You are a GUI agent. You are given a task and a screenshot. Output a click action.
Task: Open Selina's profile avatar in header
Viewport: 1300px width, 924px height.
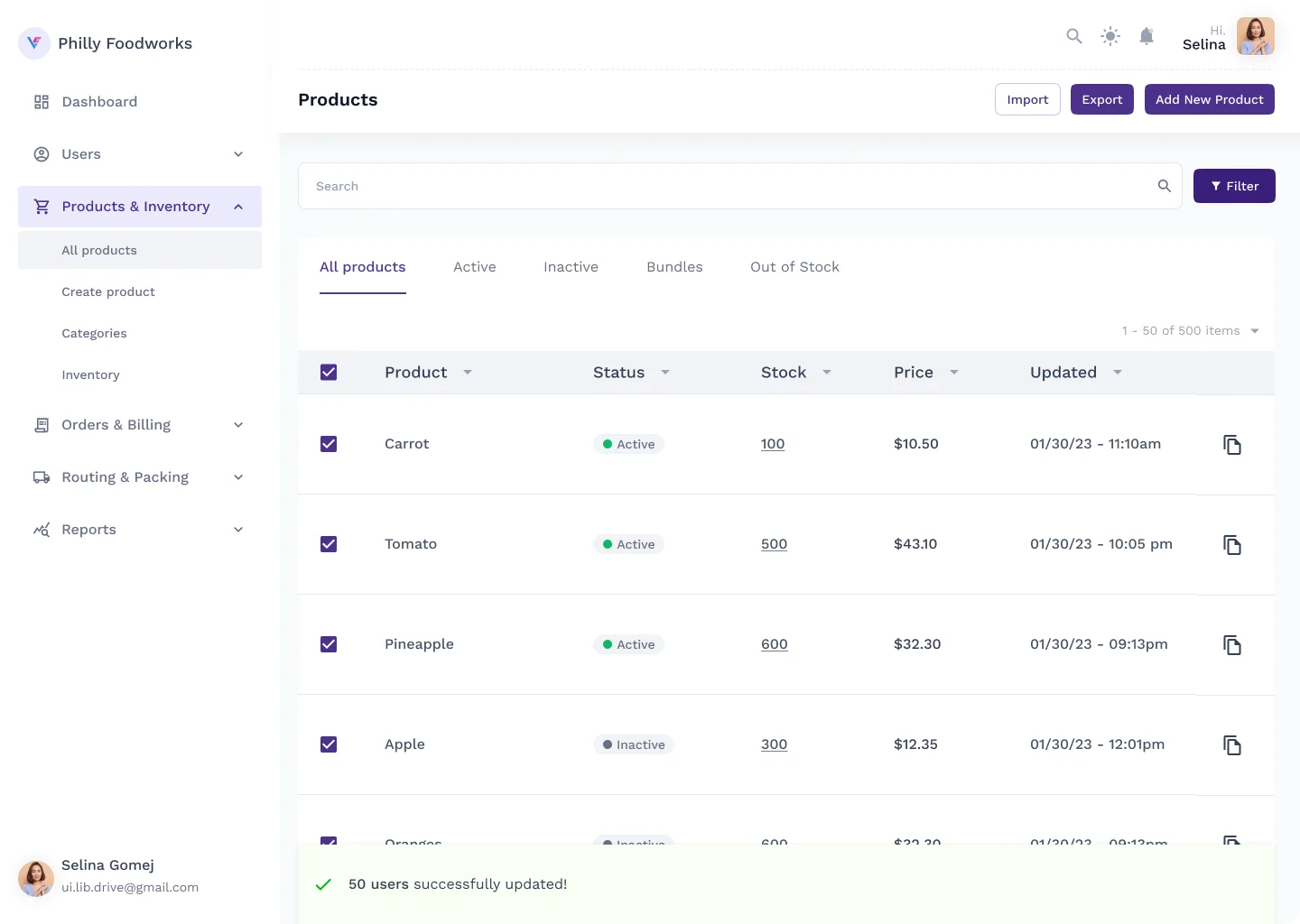pyautogui.click(x=1255, y=37)
